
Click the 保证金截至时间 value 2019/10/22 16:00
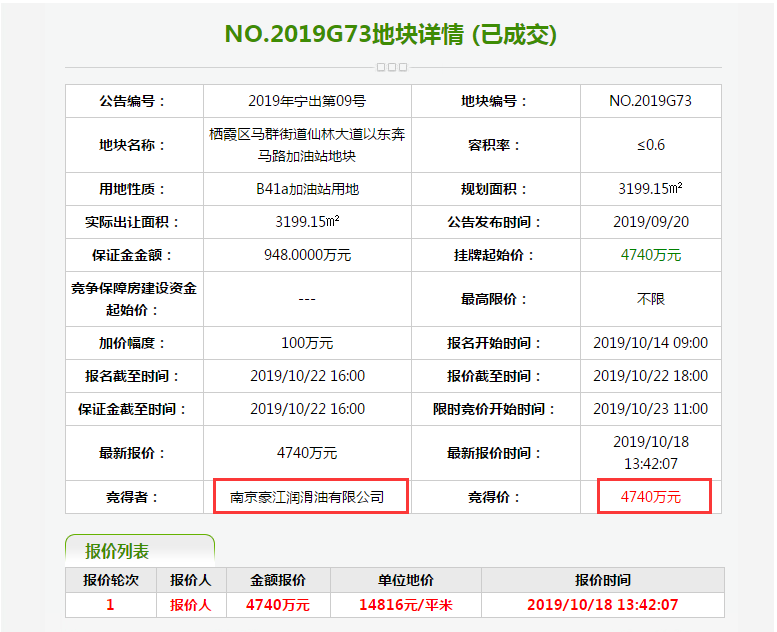point(307,409)
